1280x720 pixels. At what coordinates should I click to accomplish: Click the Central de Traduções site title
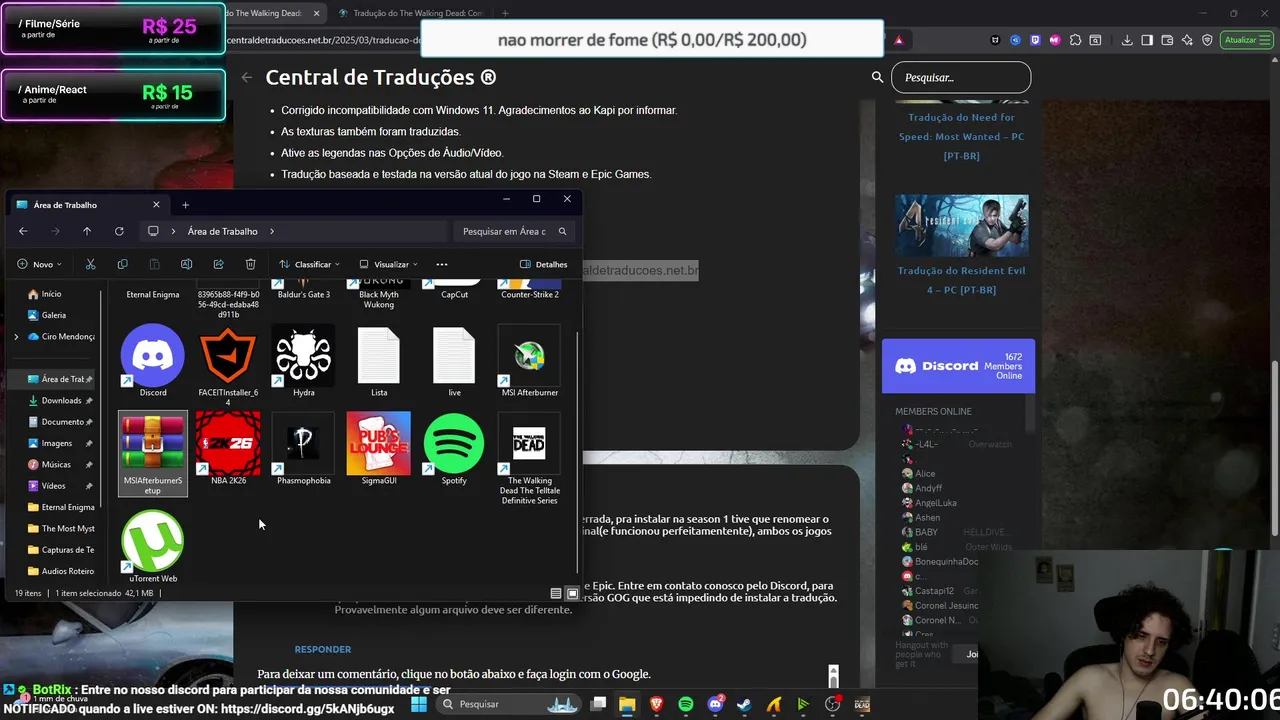pyautogui.click(x=381, y=77)
